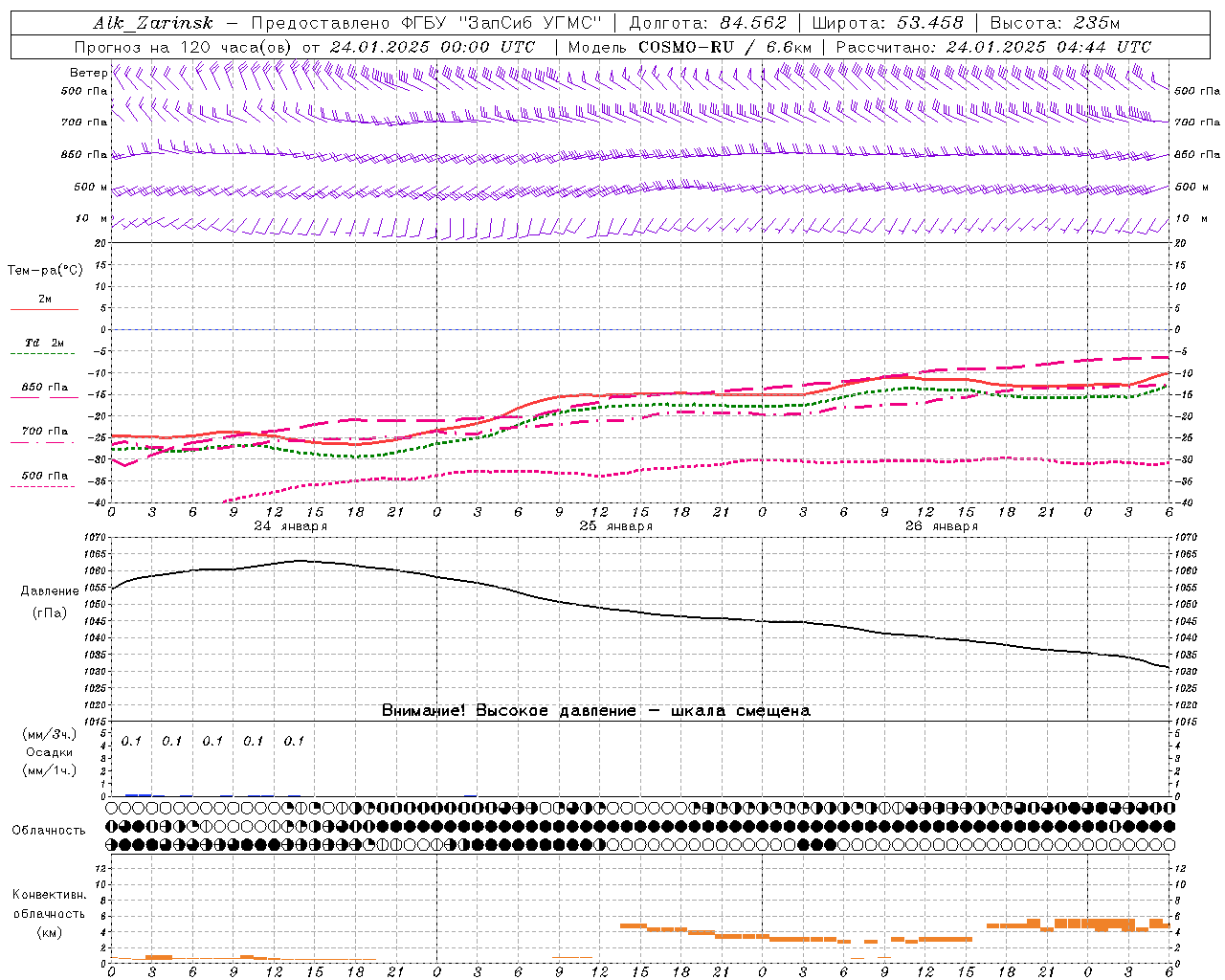Click the "(км)" unit label for convective cloud
Image resolution: width=1225 pixels, height=980 pixels.
49,932
